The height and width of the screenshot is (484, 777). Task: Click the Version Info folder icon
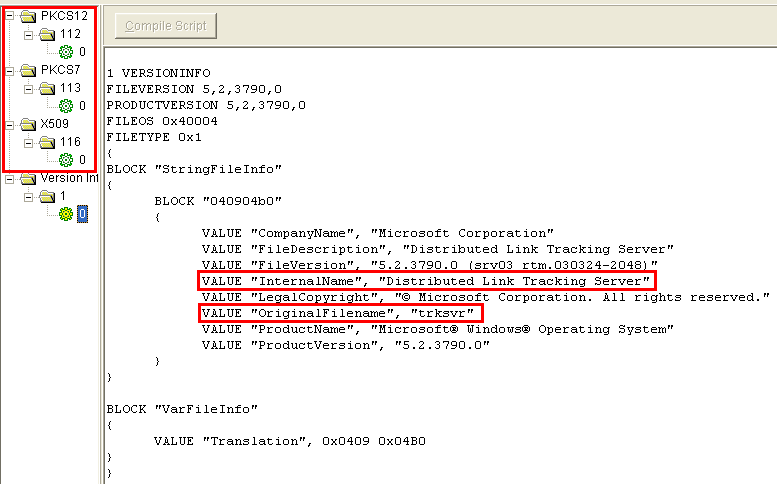point(28,178)
